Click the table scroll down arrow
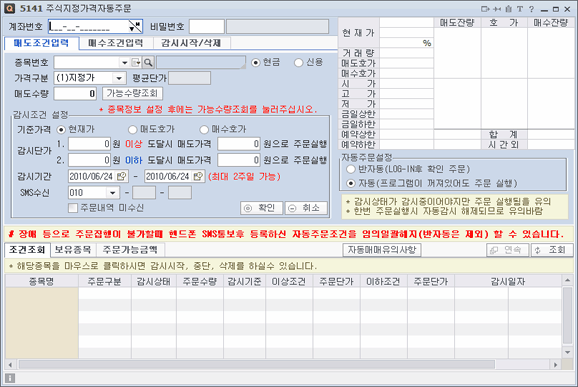Screen dimensions: 578x387 click(x=567, y=352)
